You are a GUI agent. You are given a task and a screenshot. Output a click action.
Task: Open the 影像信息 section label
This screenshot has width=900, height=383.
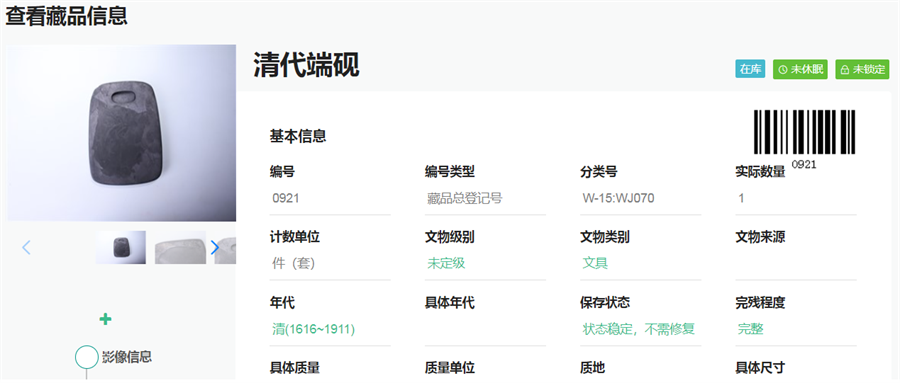(127, 356)
